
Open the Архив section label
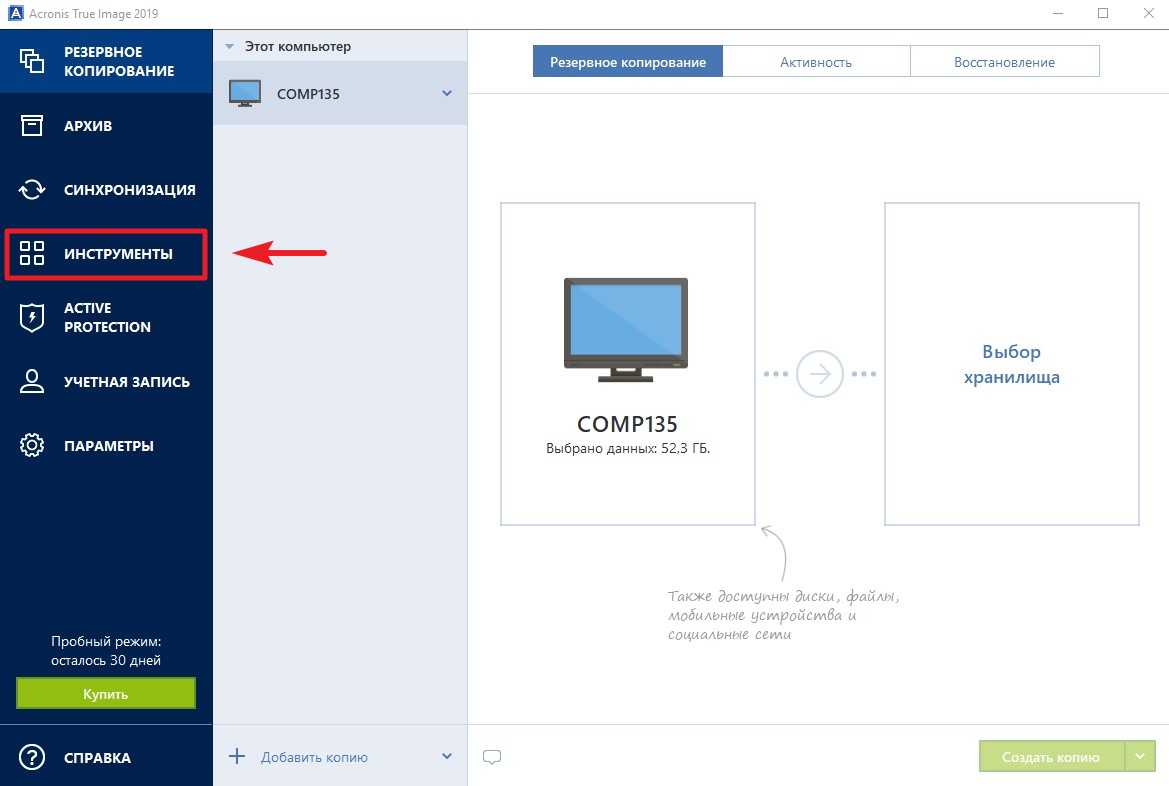88,126
